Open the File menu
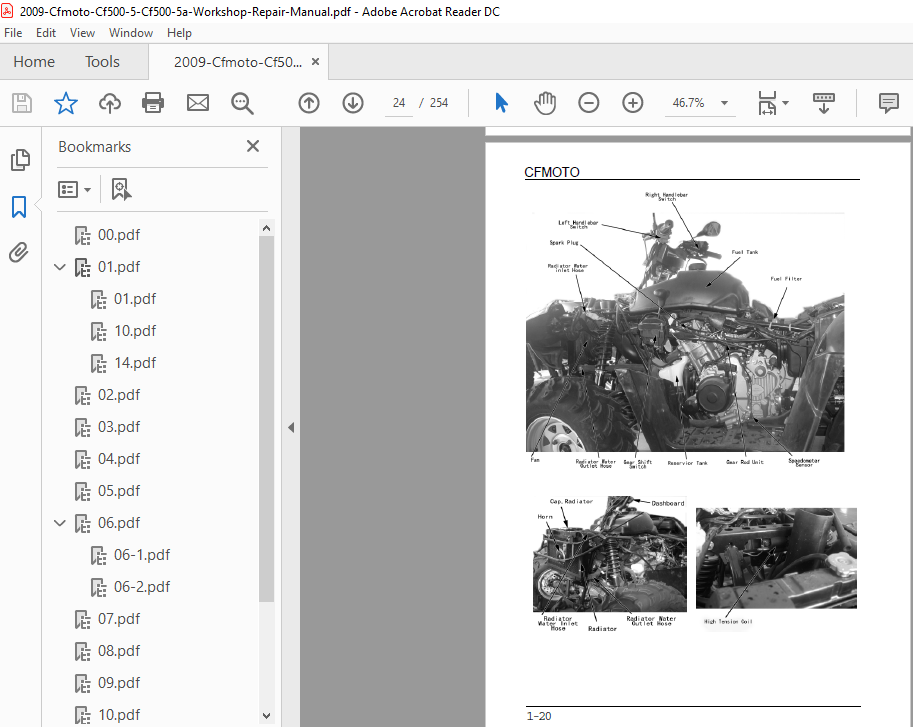This screenshot has width=913, height=727. coord(13,33)
